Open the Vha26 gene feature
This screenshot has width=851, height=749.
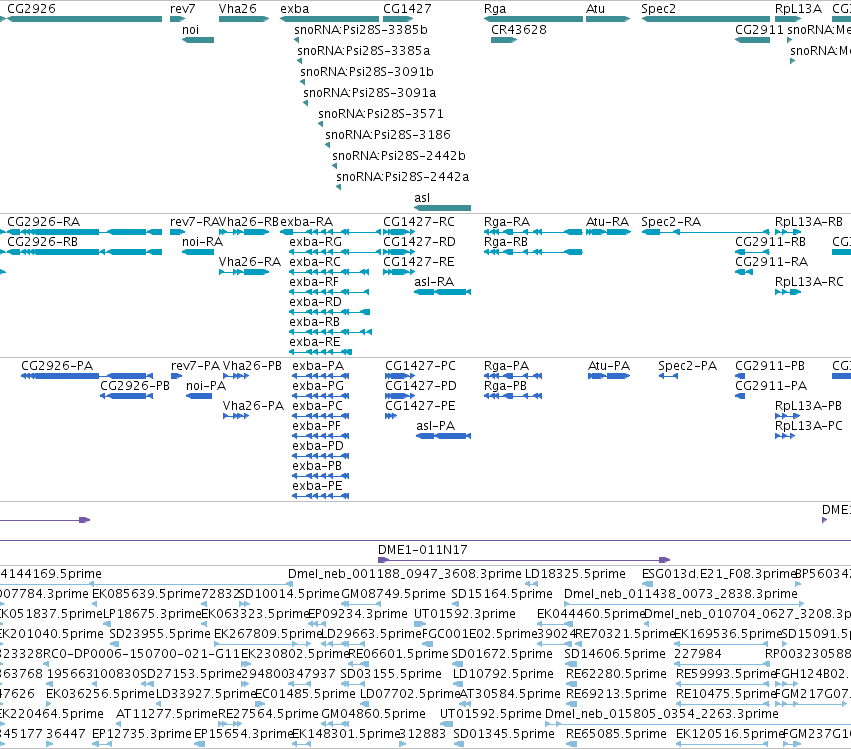(244, 19)
